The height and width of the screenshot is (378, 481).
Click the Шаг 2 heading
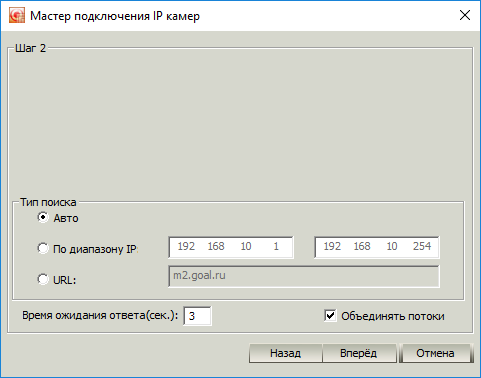click(x=31, y=48)
